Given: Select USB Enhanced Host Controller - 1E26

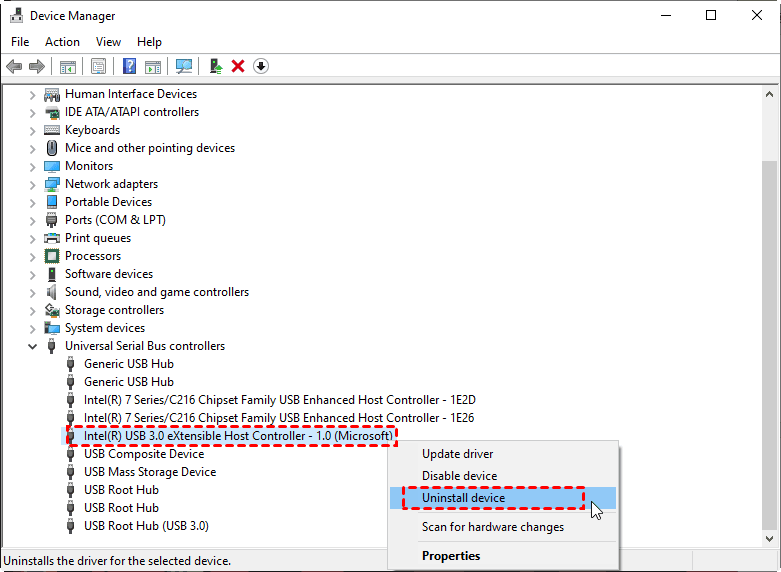Looking at the screenshot, I should point(279,418).
